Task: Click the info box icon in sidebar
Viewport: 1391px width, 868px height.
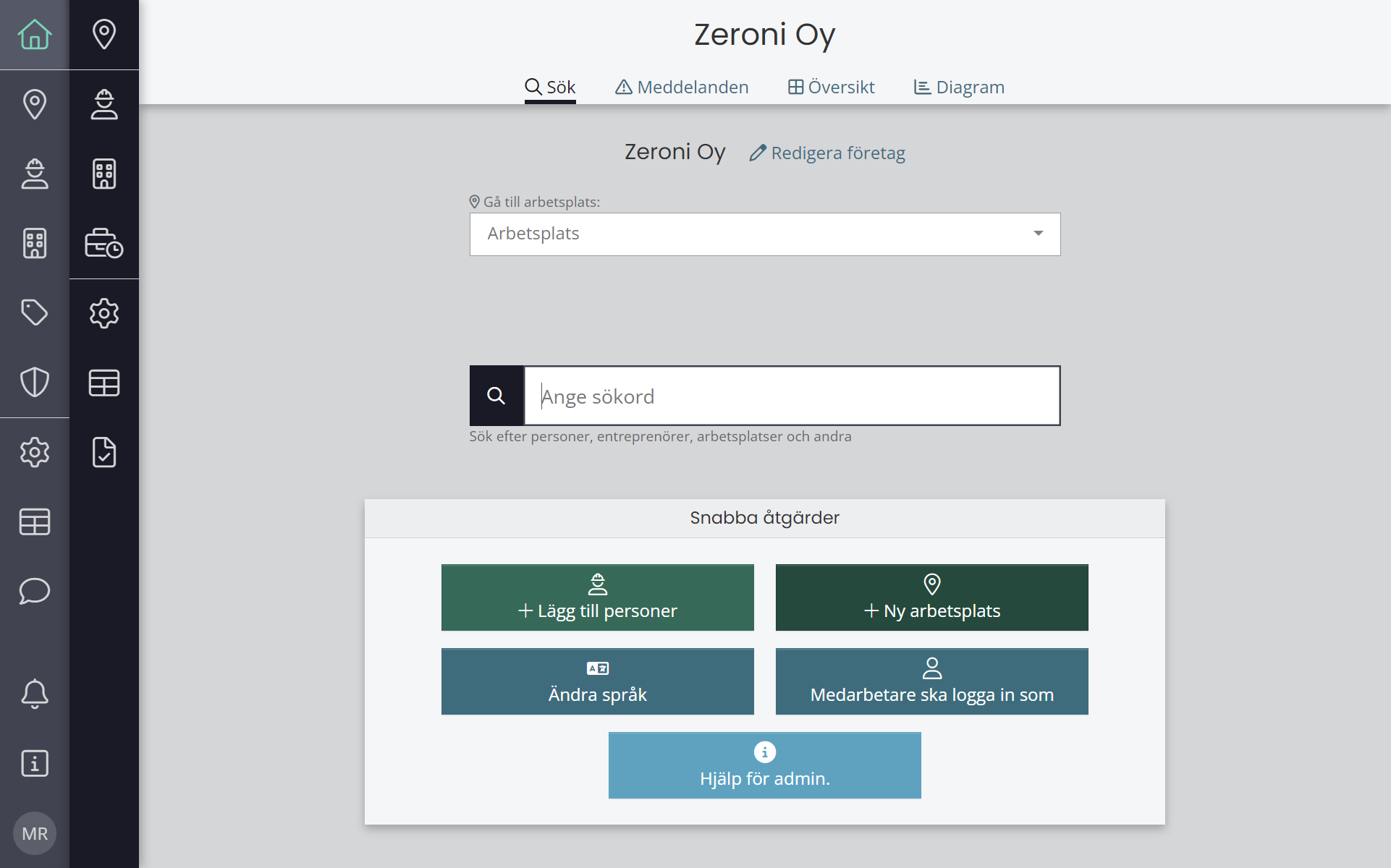Action: pyautogui.click(x=34, y=763)
